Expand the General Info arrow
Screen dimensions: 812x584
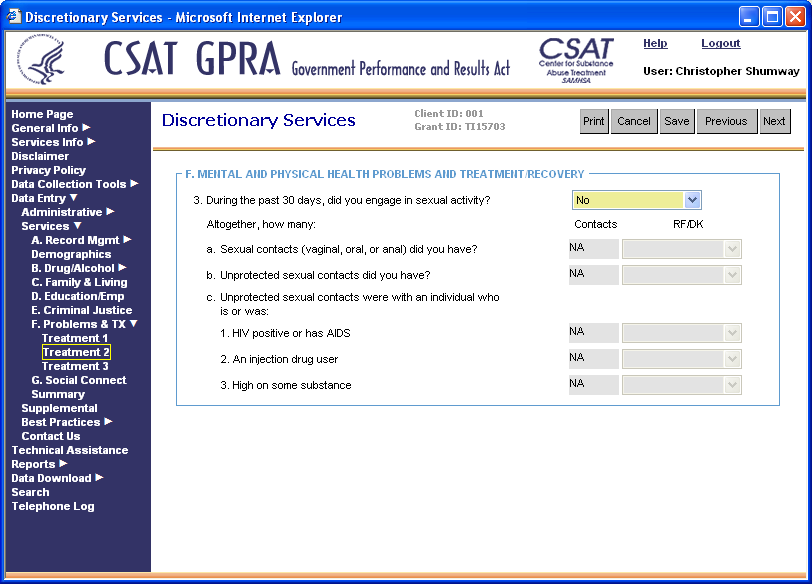[x=86, y=128]
